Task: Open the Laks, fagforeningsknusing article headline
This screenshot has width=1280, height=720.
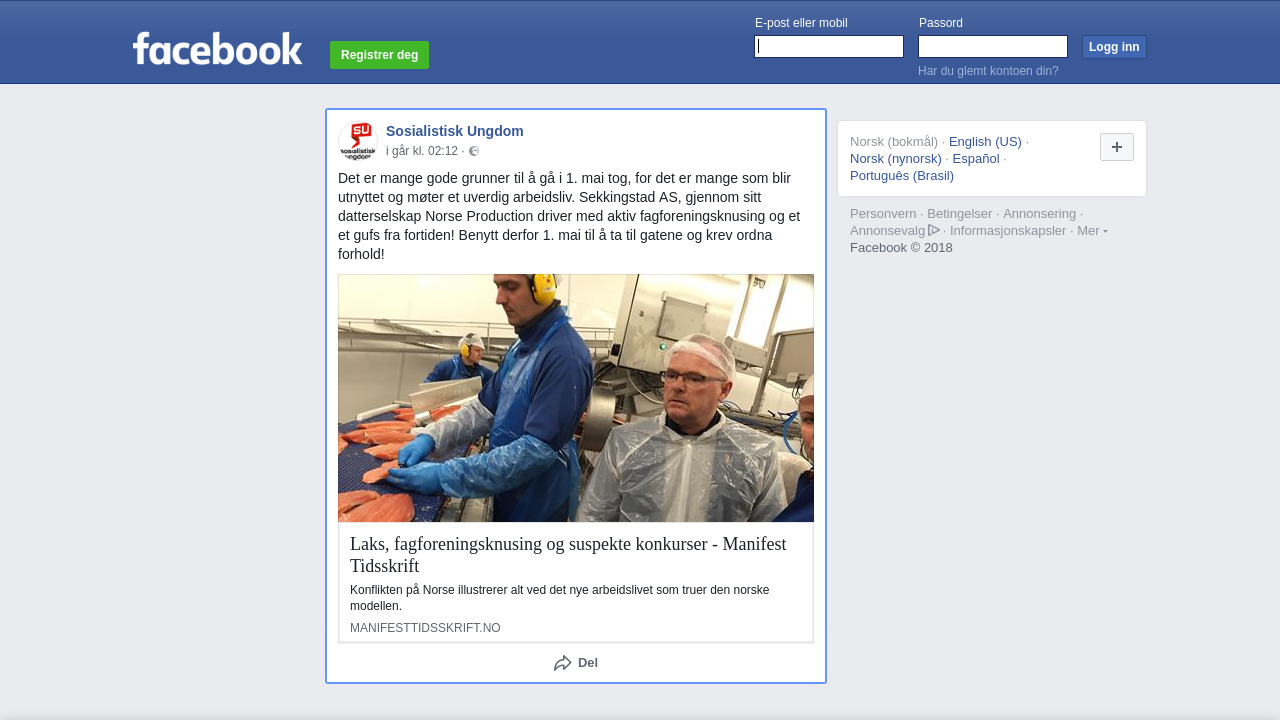Action: click(568, 555)
